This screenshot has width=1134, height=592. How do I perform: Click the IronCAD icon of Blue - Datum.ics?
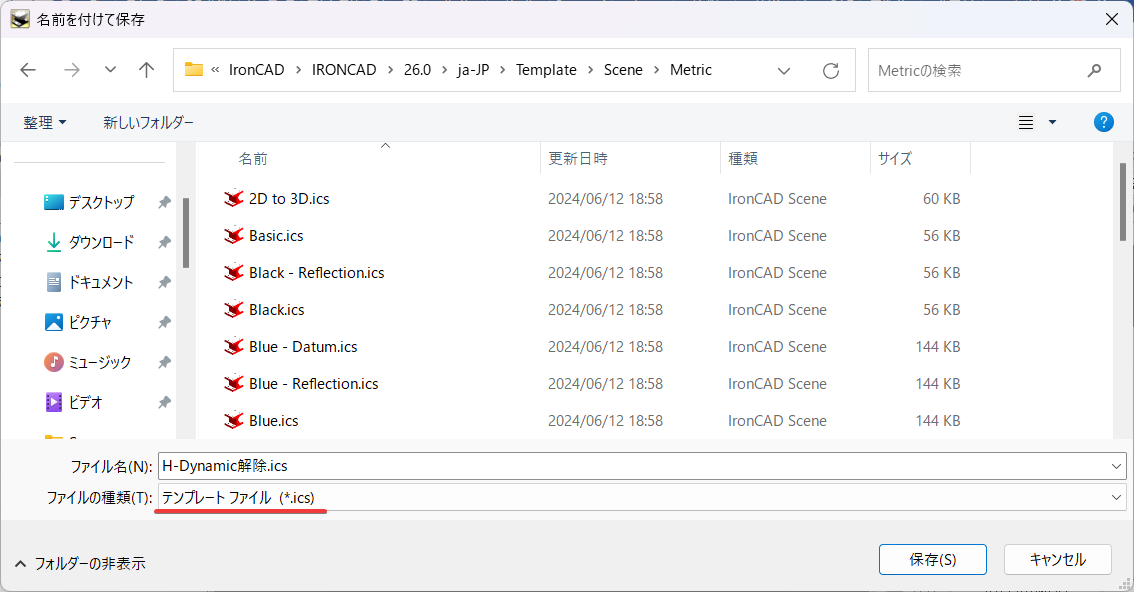coord(234,346)
